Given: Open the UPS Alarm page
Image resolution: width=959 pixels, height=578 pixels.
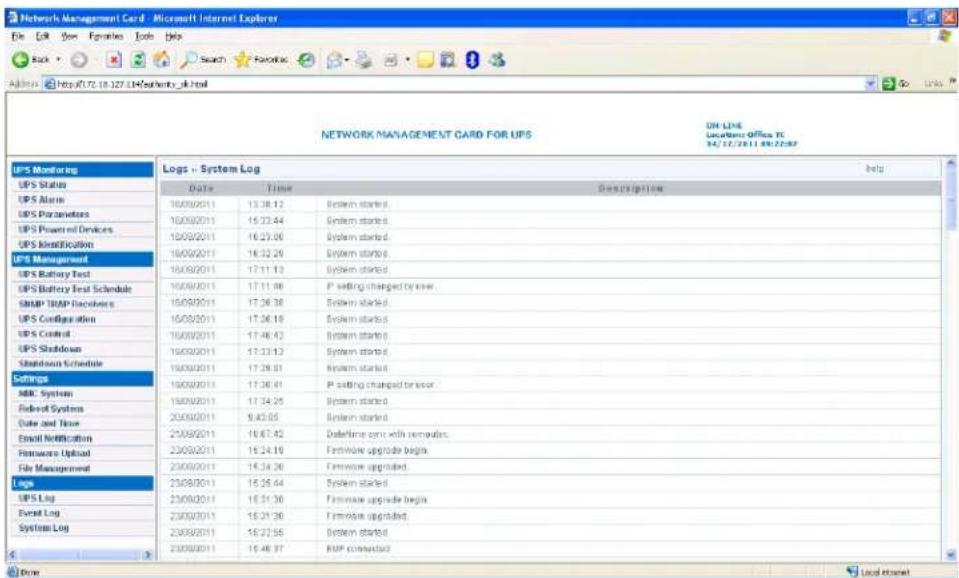Looking at the screenshot, I should (x=41, y=199).
